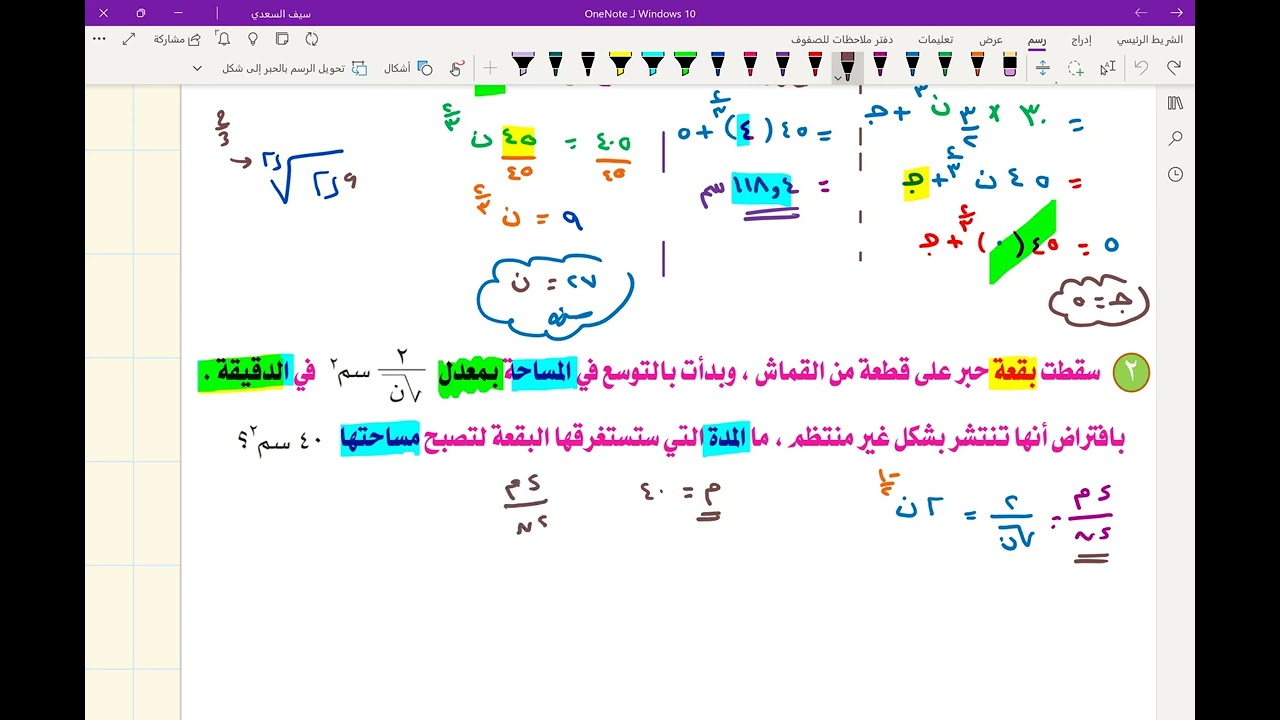Open the تعليمات tab
Image resolution: width=1280 pixels, height=720 pixels.
pos(936,40)
